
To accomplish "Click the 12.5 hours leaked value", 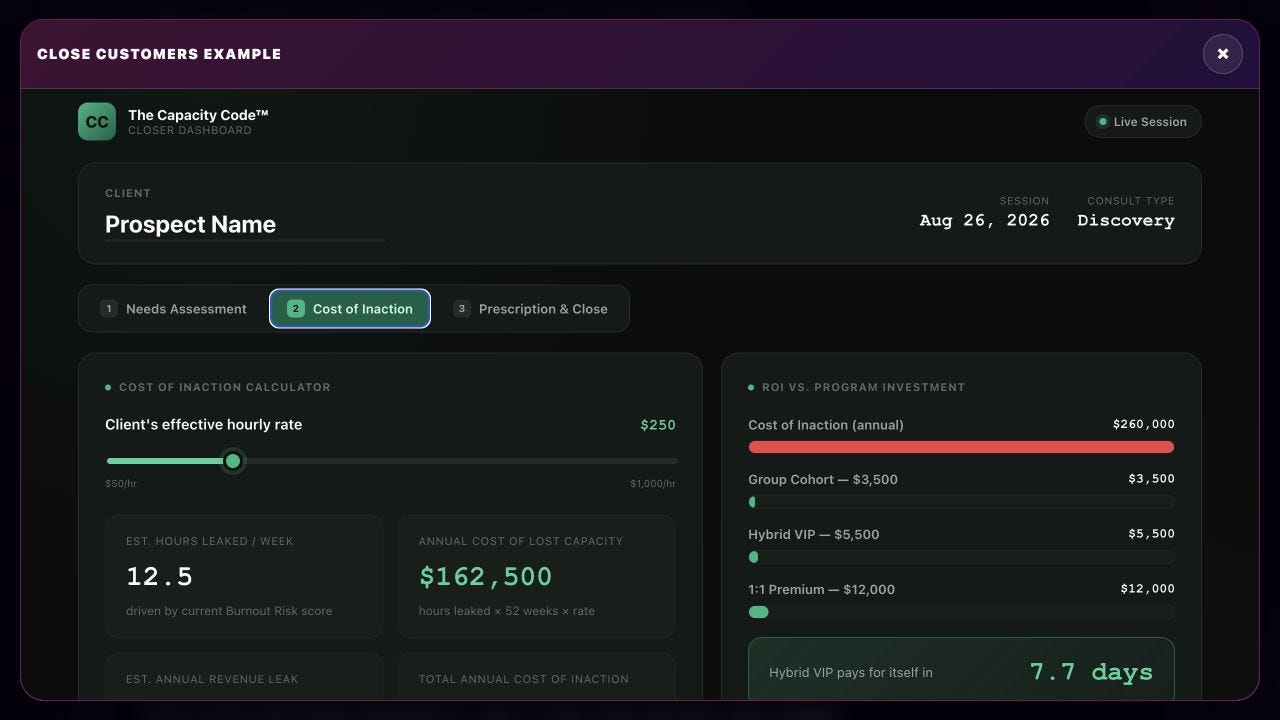I will [159, 577].
